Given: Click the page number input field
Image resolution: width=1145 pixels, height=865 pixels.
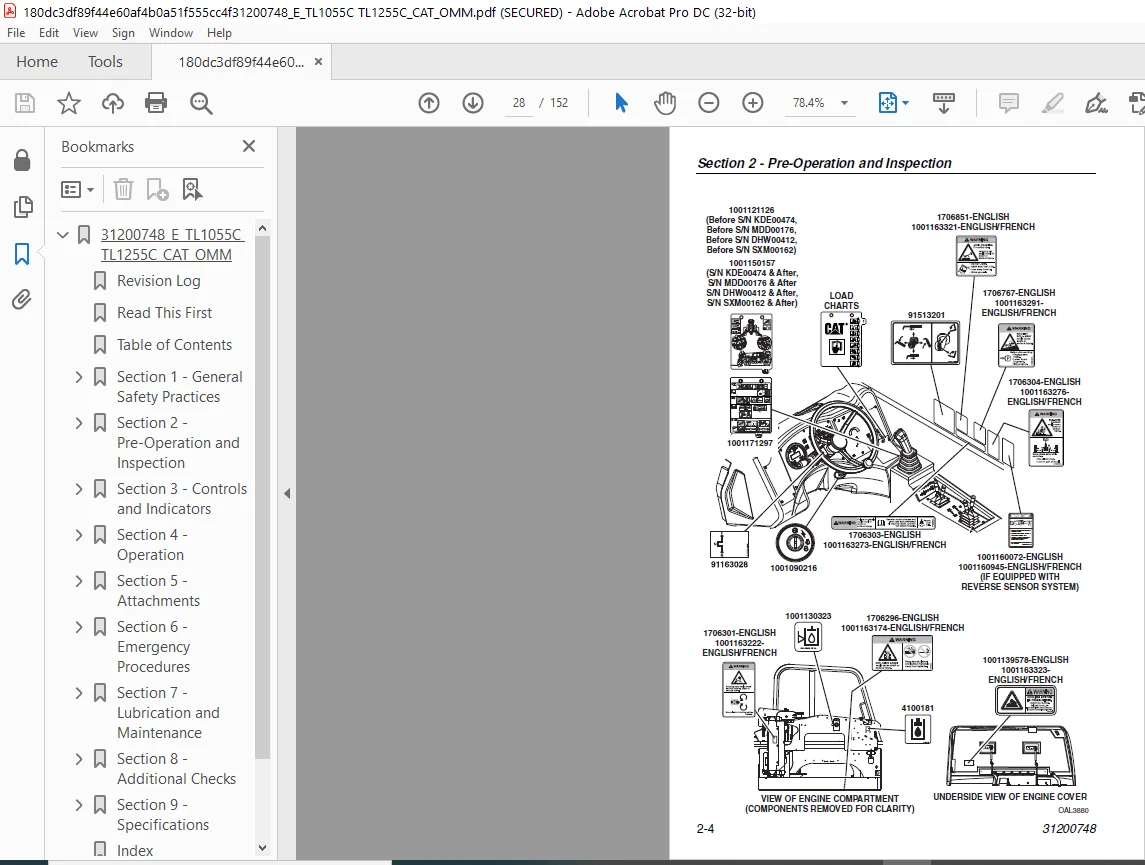Looking at the screenshot, I should [x=518, y=103].
